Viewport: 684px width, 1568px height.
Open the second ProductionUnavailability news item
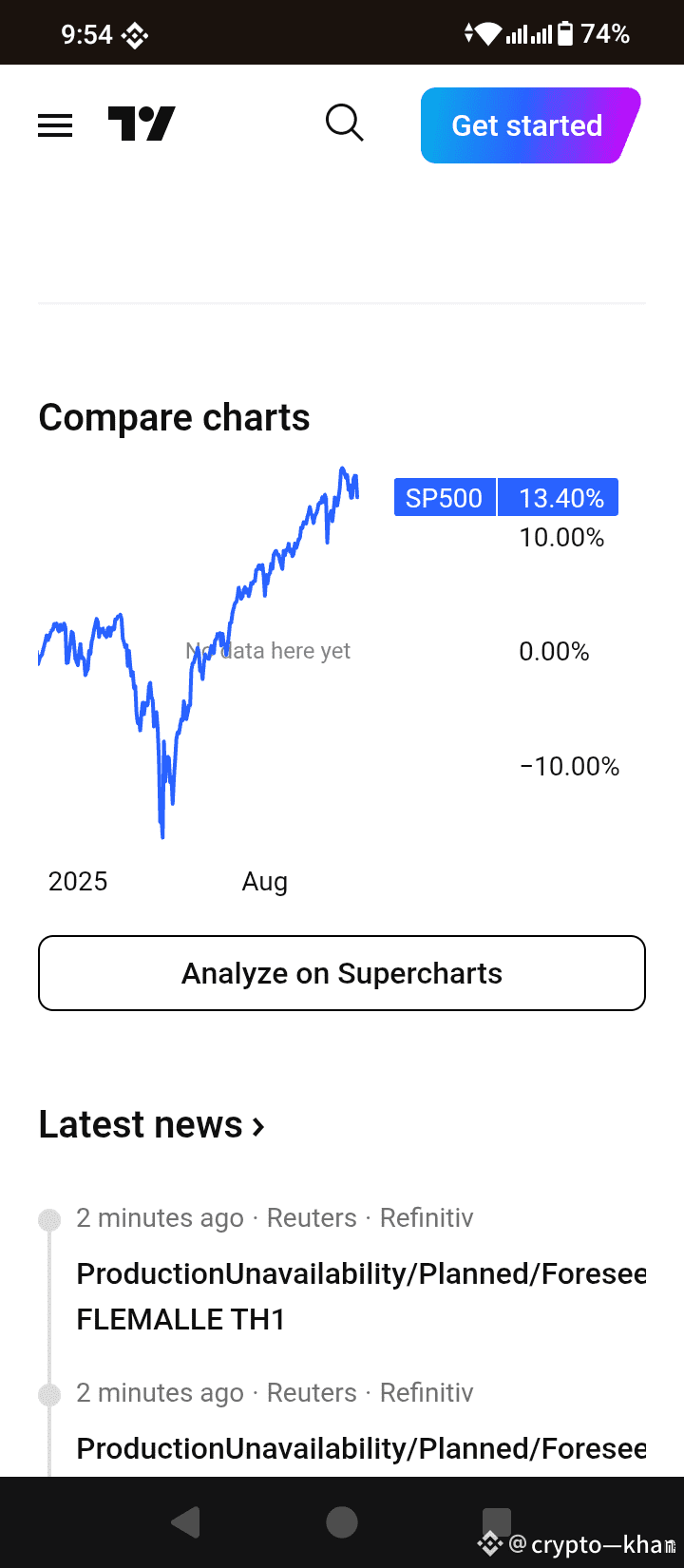[361, 1448]
